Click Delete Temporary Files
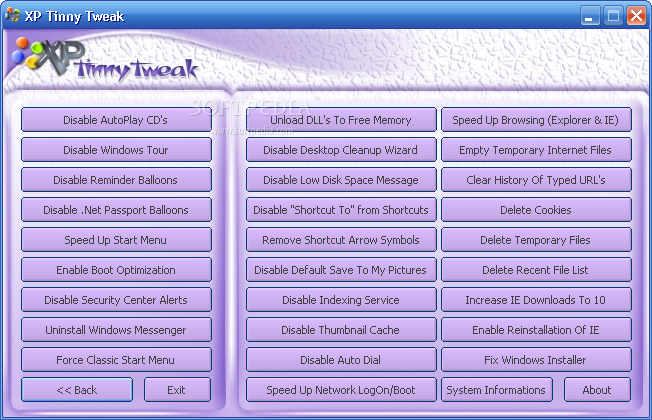Viewport: 652px width, 420px height. pyautogui.click(x=536, y=240)
